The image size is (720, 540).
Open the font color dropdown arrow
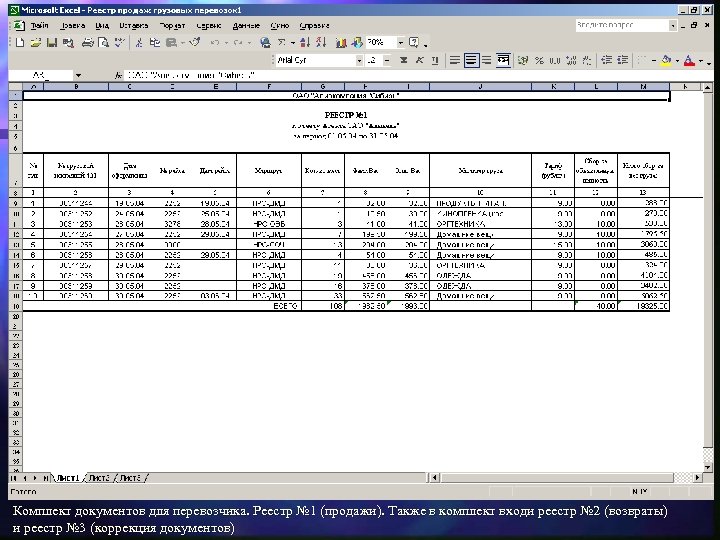(x=701, y=60)
